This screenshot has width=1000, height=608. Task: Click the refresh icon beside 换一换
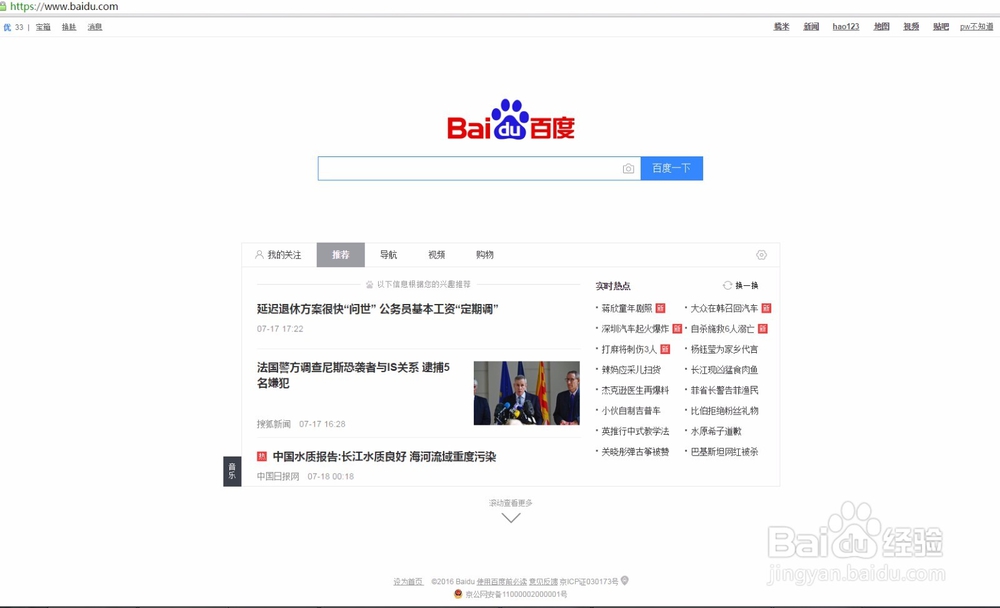pos(727,285)
